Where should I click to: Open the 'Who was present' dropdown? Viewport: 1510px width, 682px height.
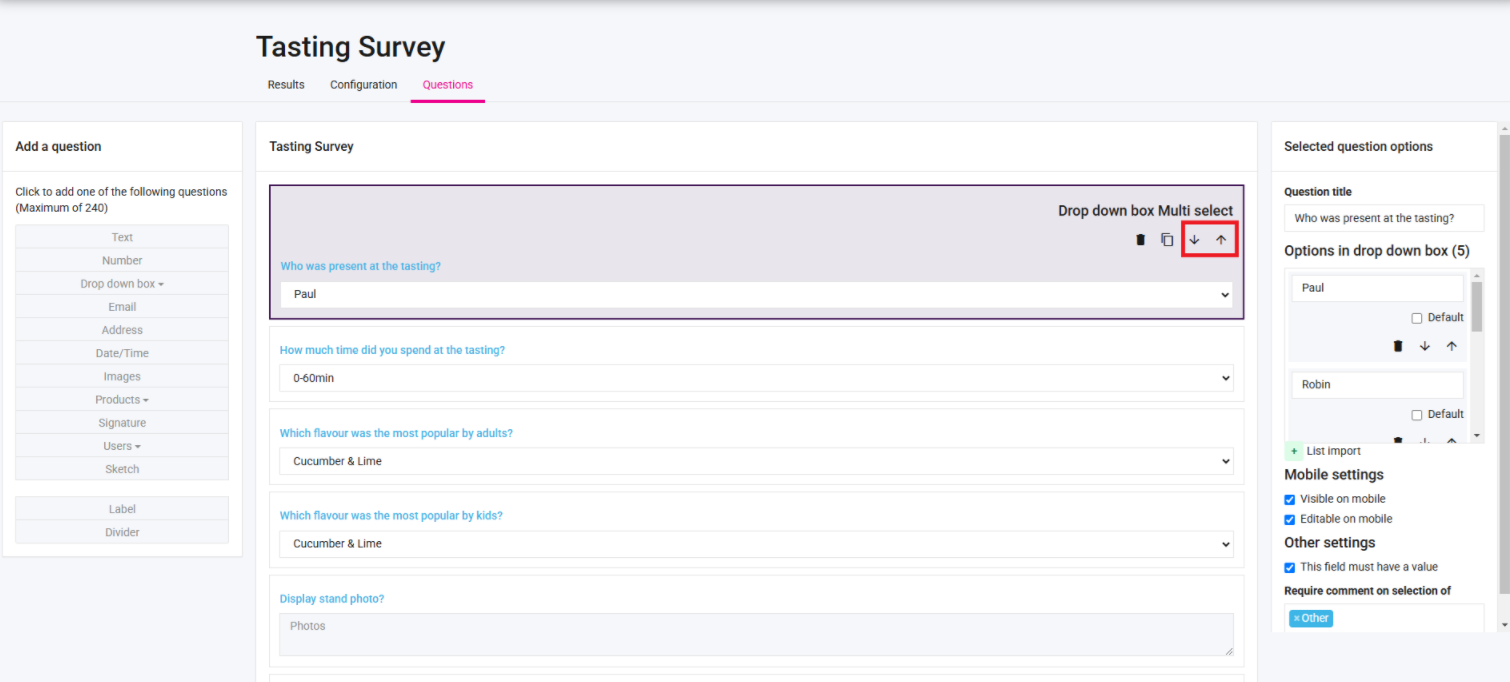[755, 295]
